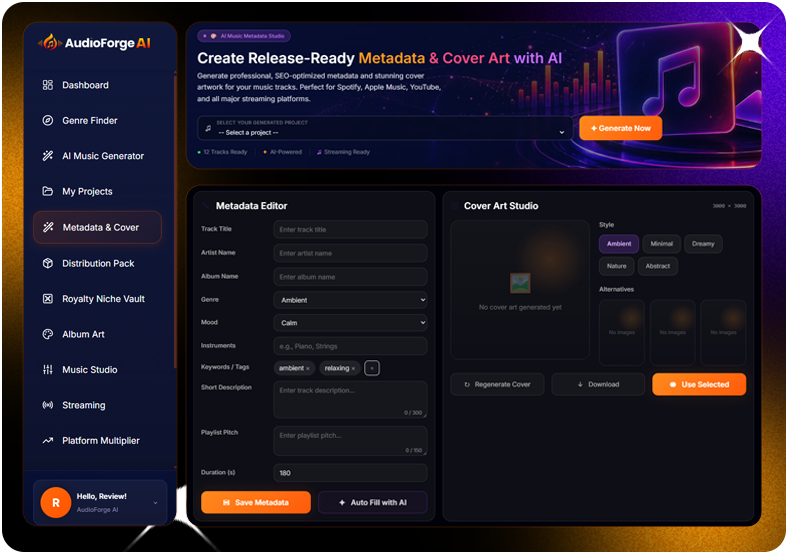Screen dimensions: 788x554
Task: Click the Music Studio sliders icon
Action: point(48,370)
